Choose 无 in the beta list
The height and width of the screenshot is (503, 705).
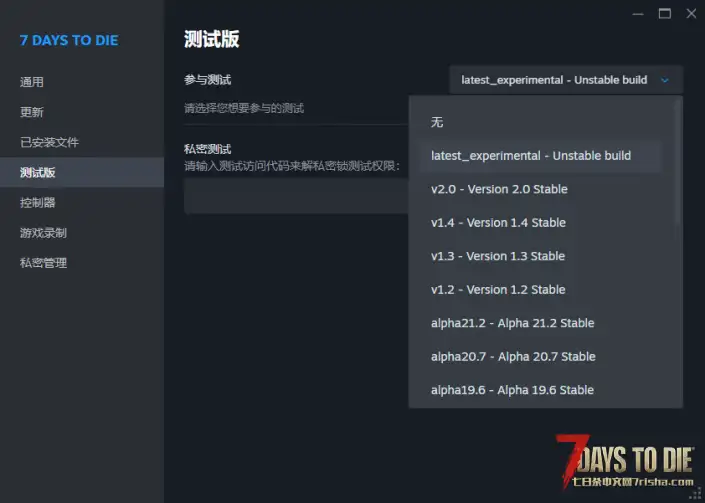pyautogui.click(x=540, y=122)
